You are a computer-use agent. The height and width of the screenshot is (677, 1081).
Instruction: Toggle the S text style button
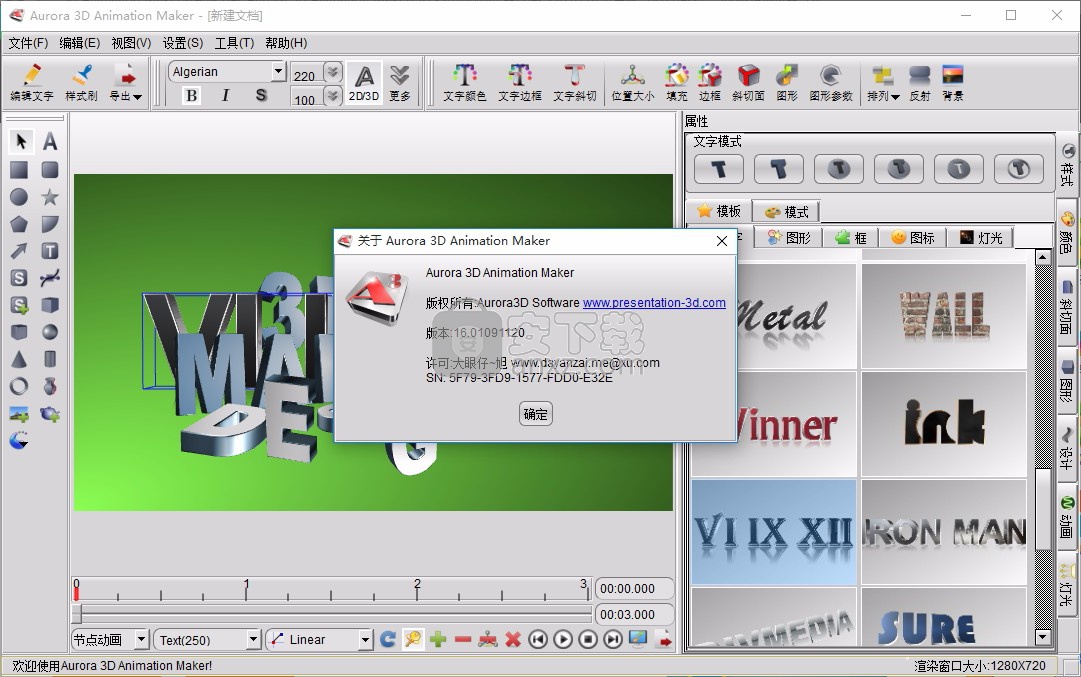[x=261, y=95]
